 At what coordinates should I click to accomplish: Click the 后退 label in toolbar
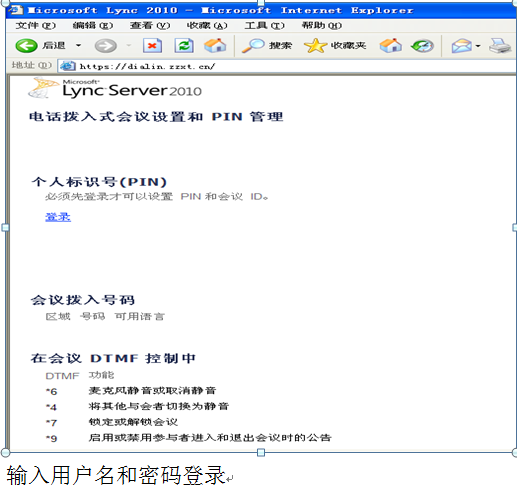54,45
